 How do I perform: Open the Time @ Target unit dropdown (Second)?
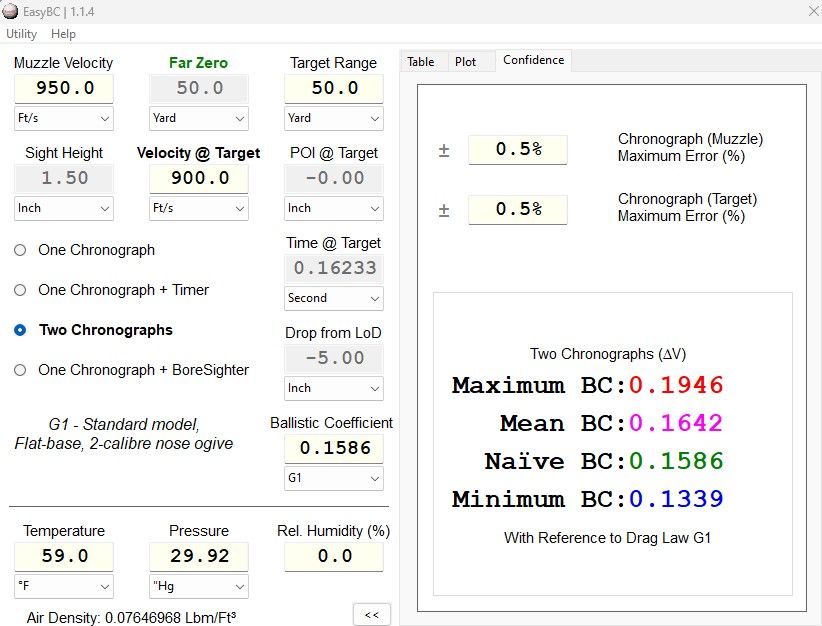tap(334, 298)
